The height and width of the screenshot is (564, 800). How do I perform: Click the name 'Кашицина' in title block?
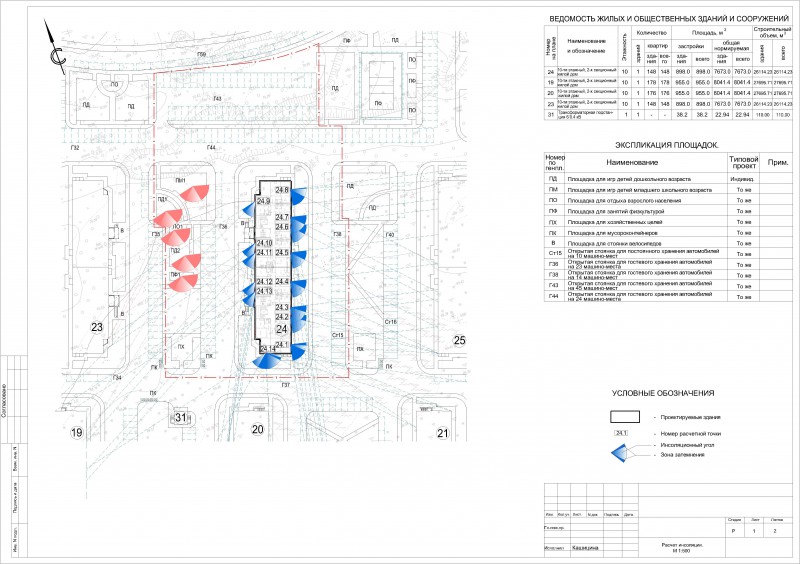(585, 548)
